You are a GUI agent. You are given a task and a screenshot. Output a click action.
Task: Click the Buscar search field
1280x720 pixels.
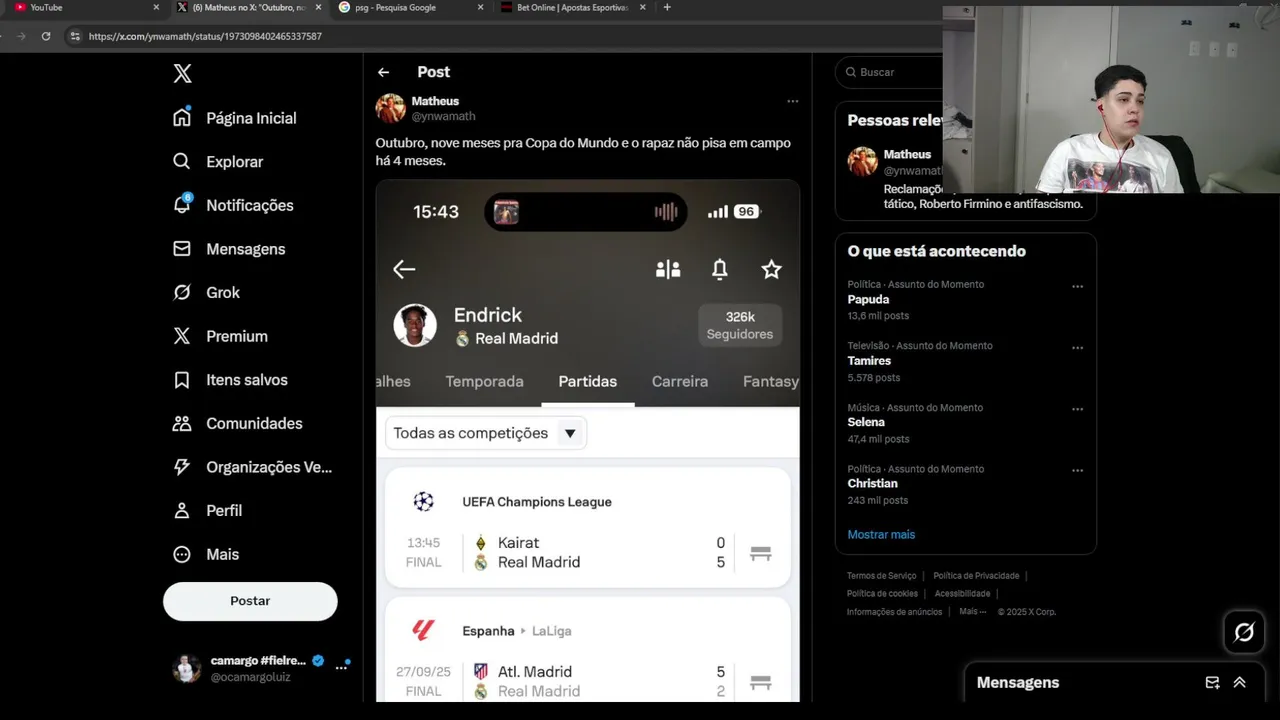tap(888, 72)
